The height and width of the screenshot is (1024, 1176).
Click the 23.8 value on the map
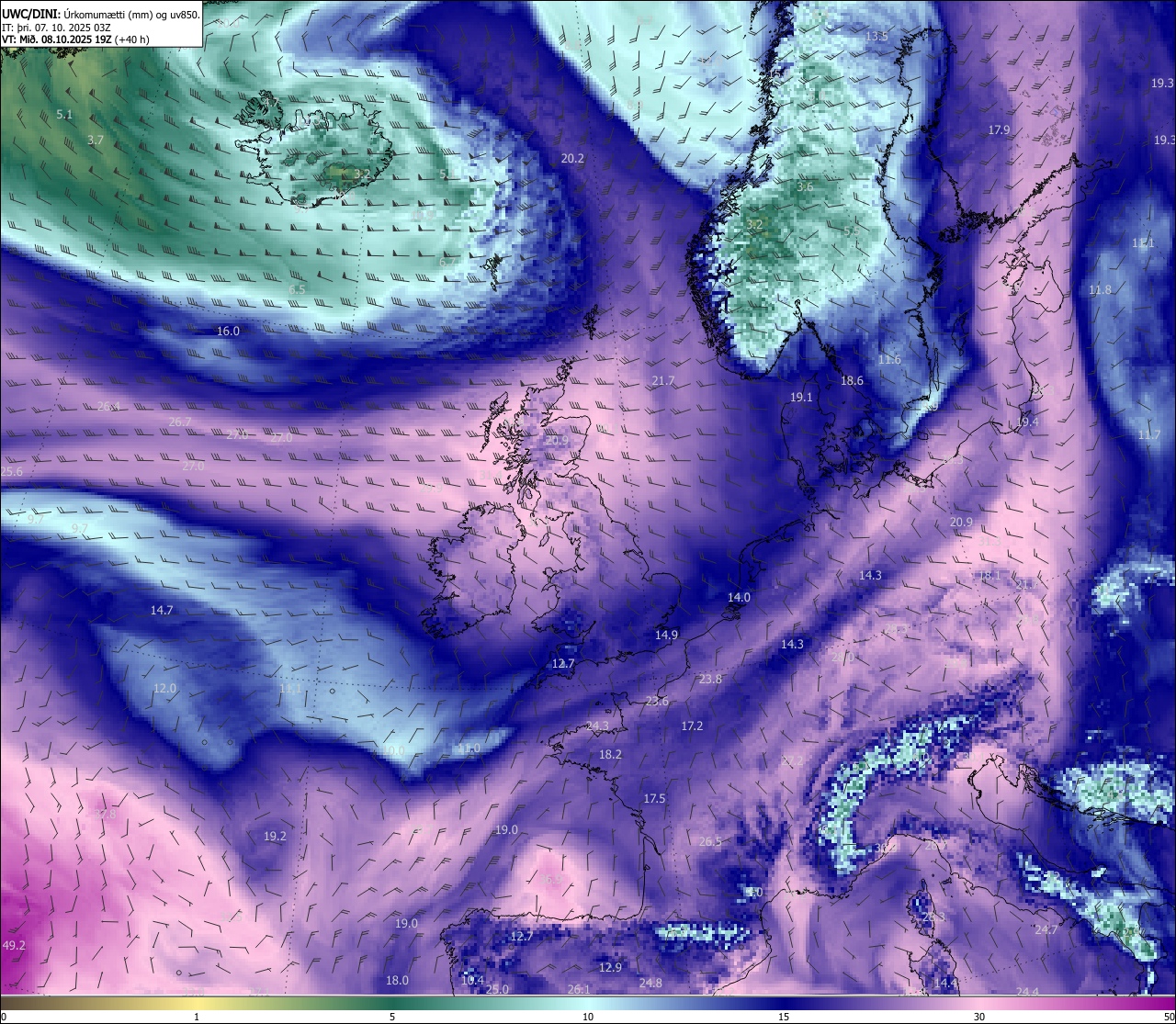(x=710, y=679)
